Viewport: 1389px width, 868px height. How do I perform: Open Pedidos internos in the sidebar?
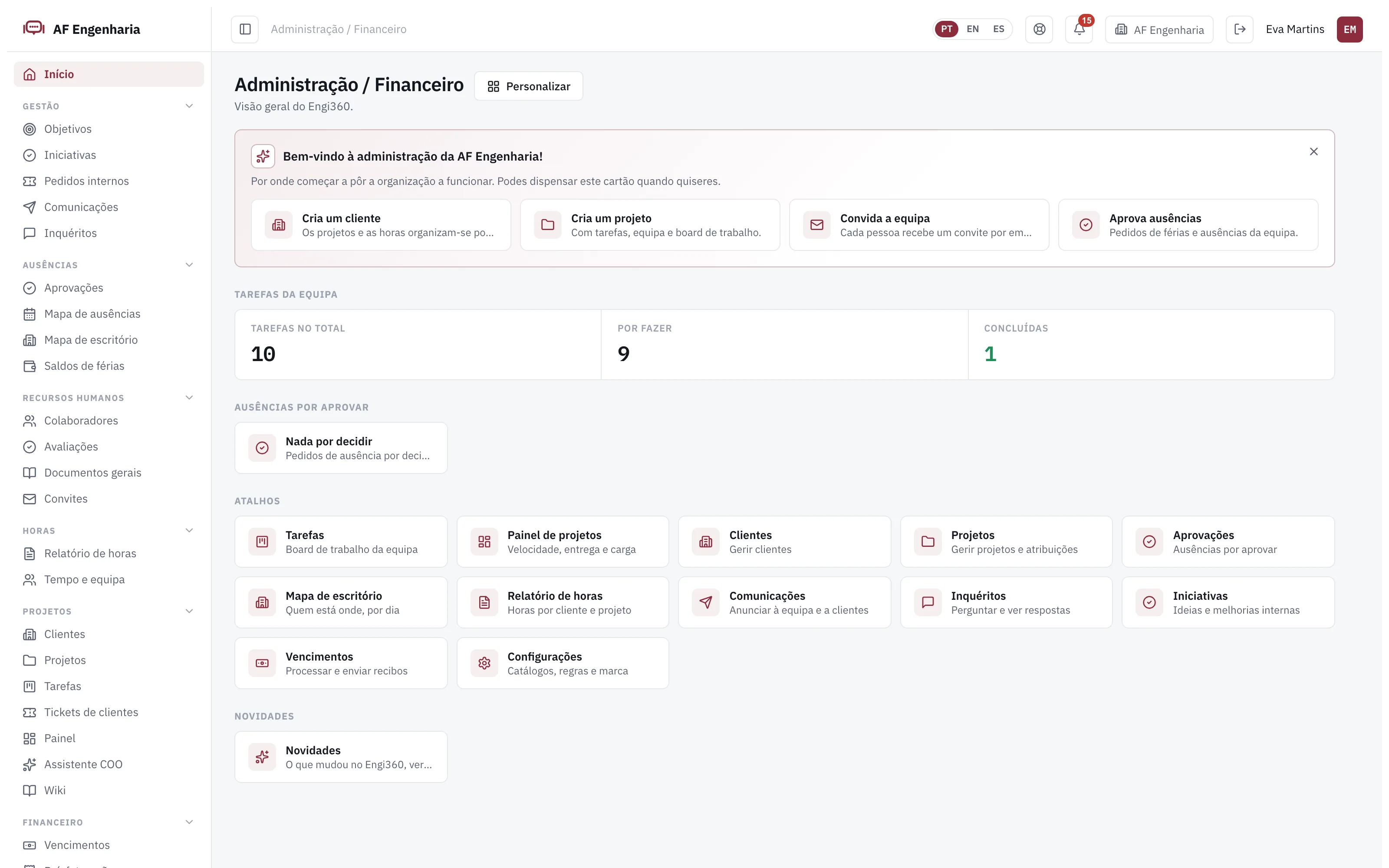pyautogui.click(x=109, y=181)
